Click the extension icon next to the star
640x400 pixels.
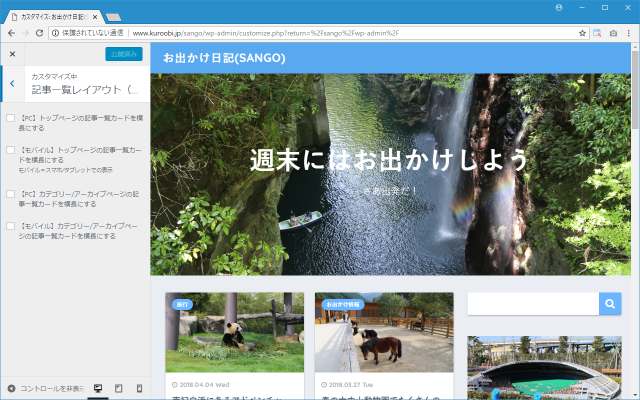tap(597, 33)
